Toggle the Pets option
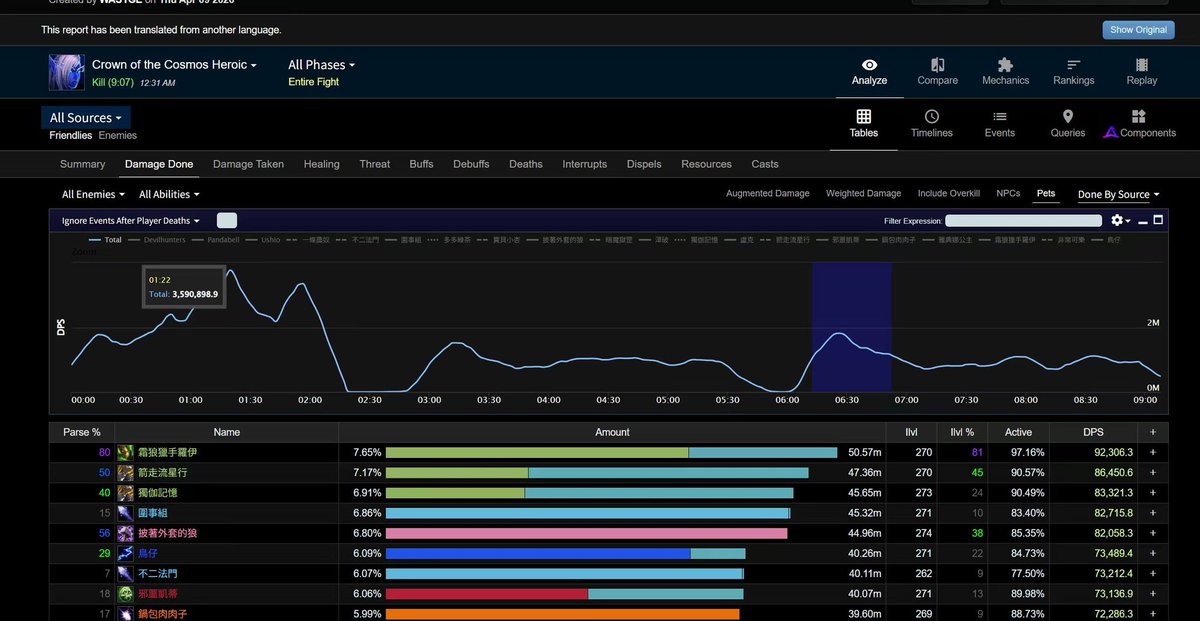Viewport: 1200px width, 621px height. click(1046, 194)
